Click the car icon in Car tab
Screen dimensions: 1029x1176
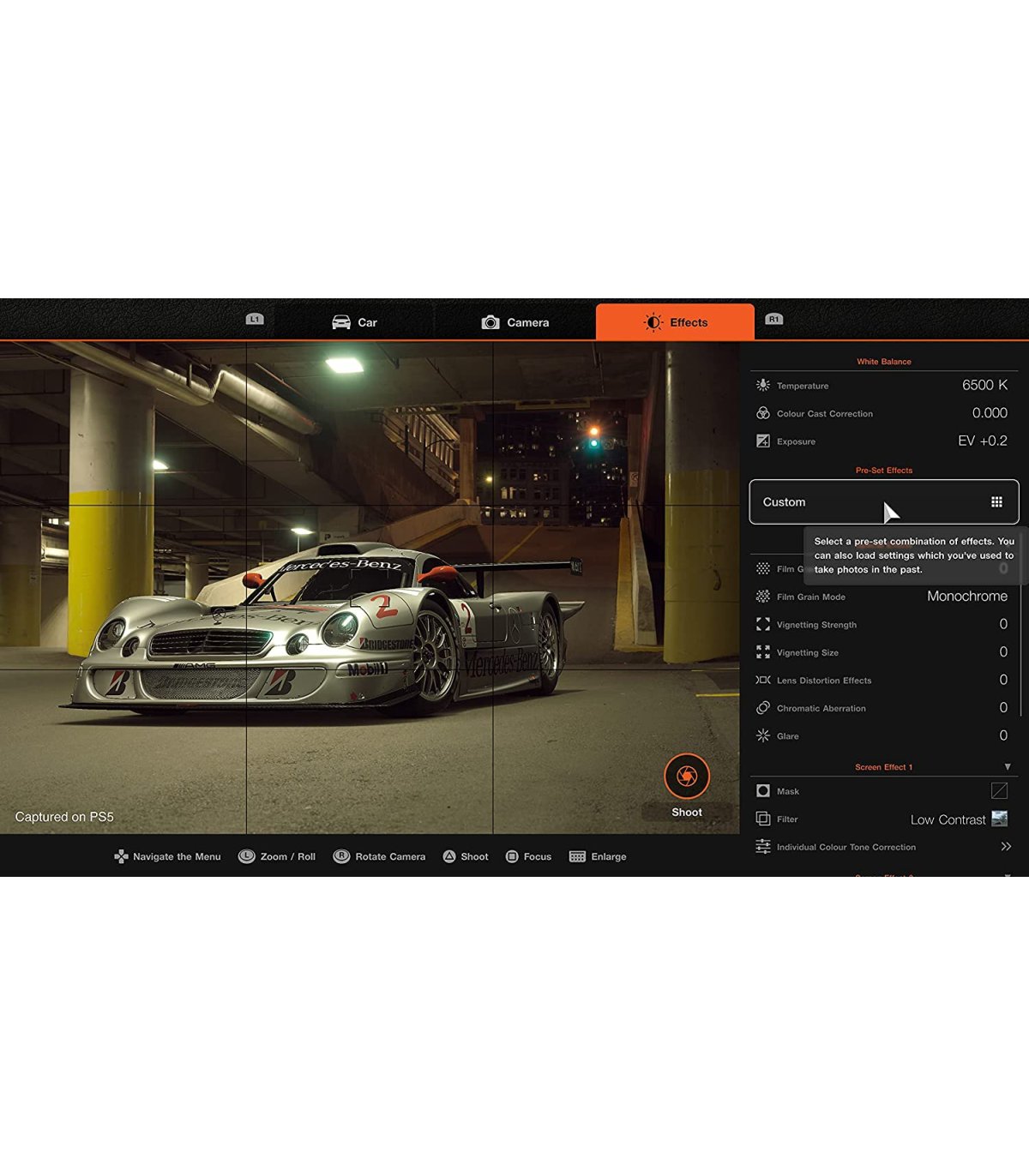pyautogui.click(x=341, y=322)
